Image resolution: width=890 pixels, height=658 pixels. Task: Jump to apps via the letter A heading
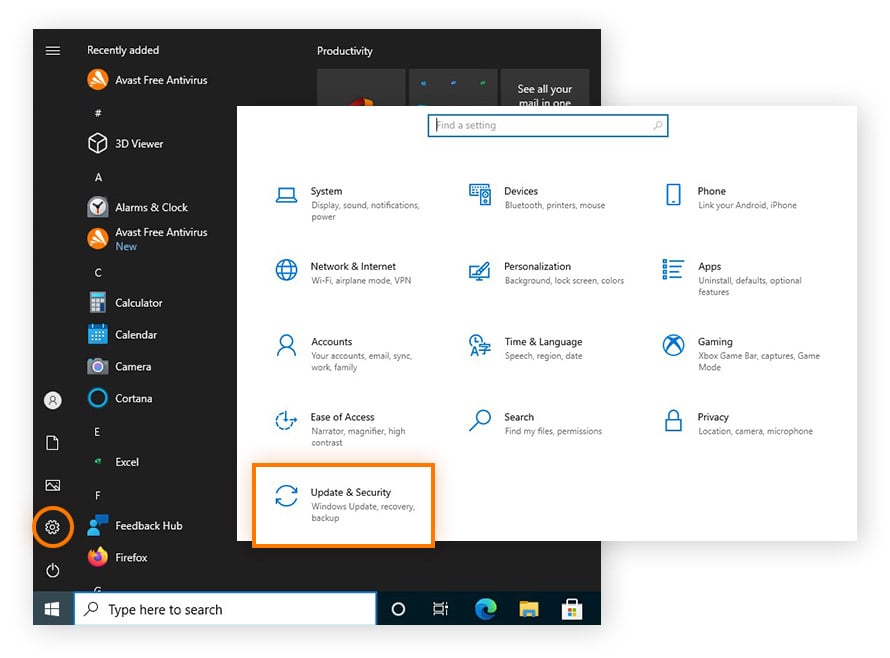click(97, 177)
